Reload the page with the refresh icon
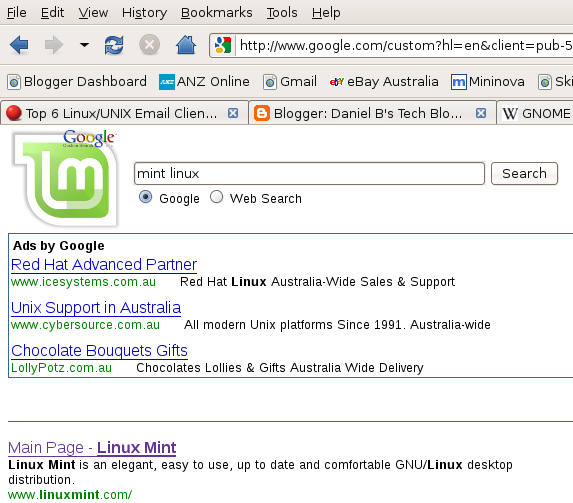The height and width of the screenshot is (503, 573). coord(114,45)
